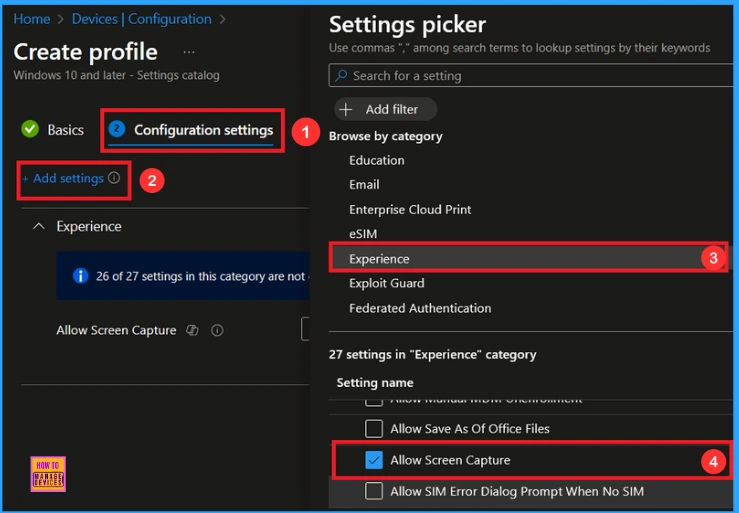Select the Federated Authentication category
The height and width of the screenshot is (513, 739).
(x=420, y=308)
